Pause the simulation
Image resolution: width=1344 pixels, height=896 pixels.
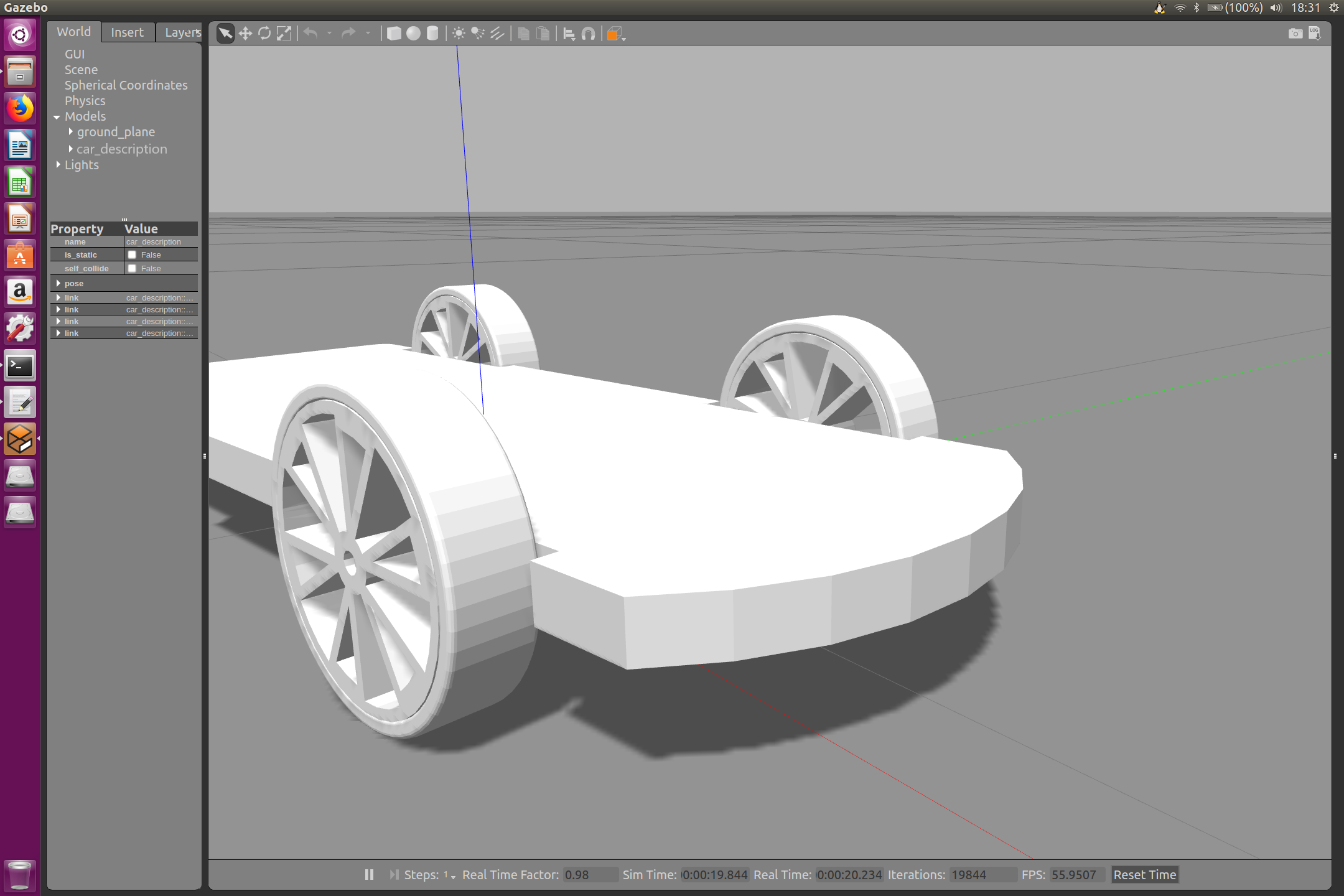pos(369,874)
